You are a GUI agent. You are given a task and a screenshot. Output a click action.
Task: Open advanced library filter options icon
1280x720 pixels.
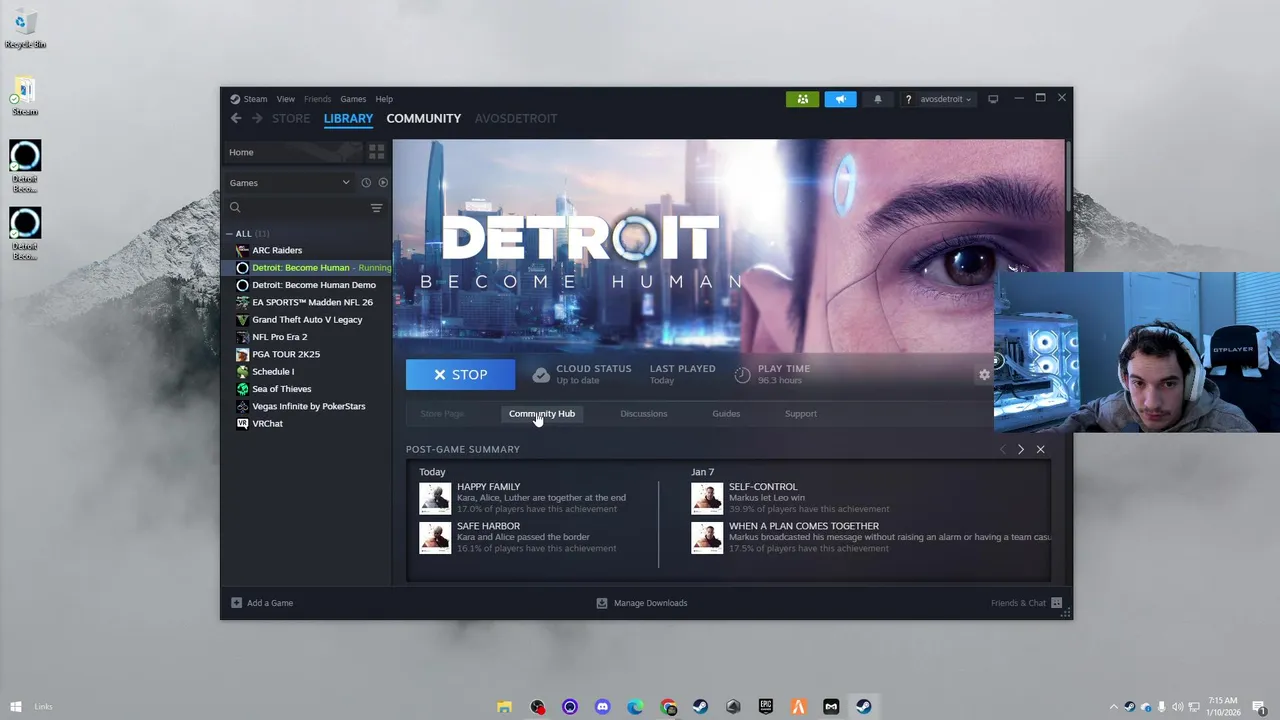(x=376, y=208)
